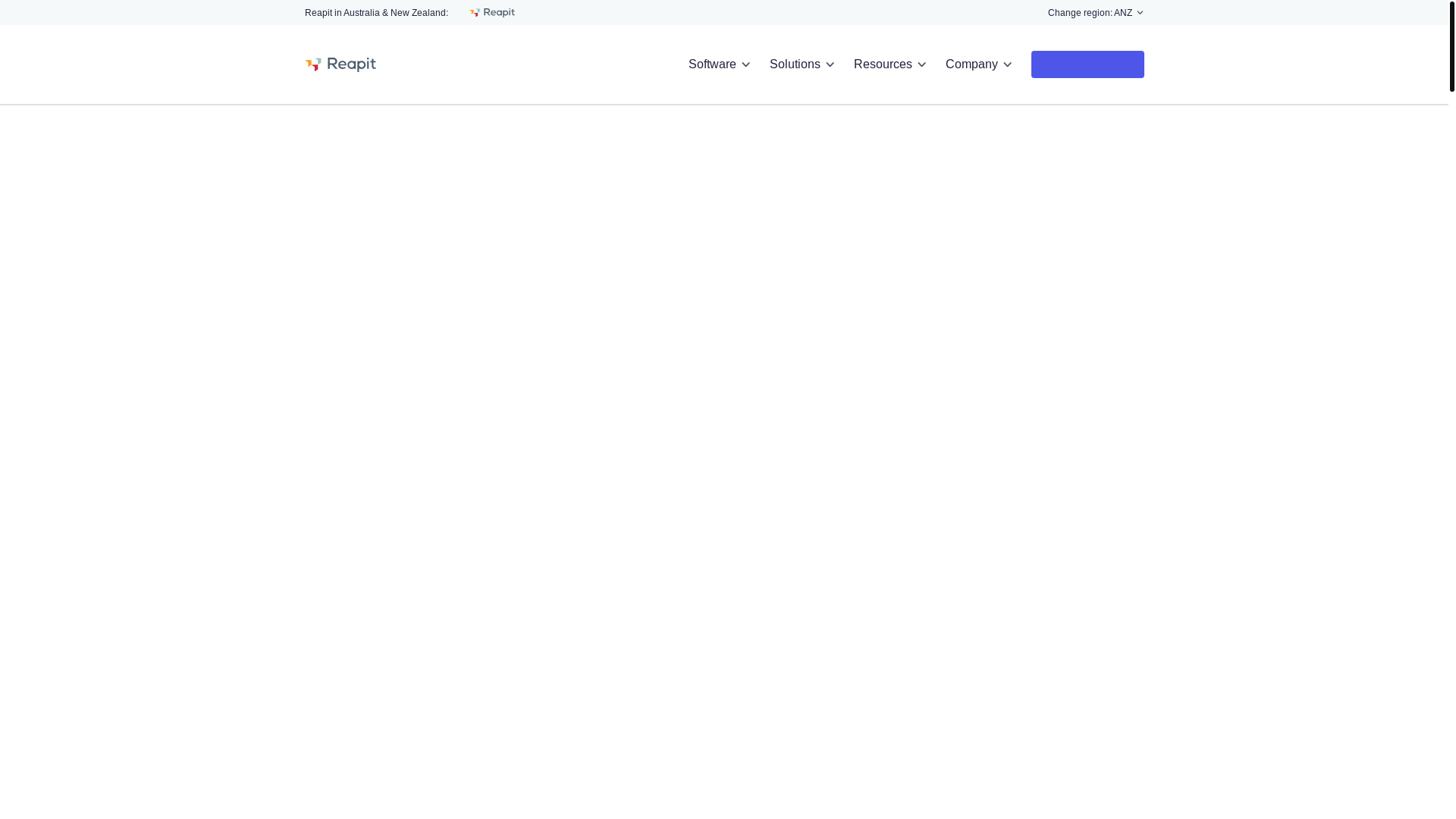
Task: Open the Software menu
Action: click(x=719, y=64)
